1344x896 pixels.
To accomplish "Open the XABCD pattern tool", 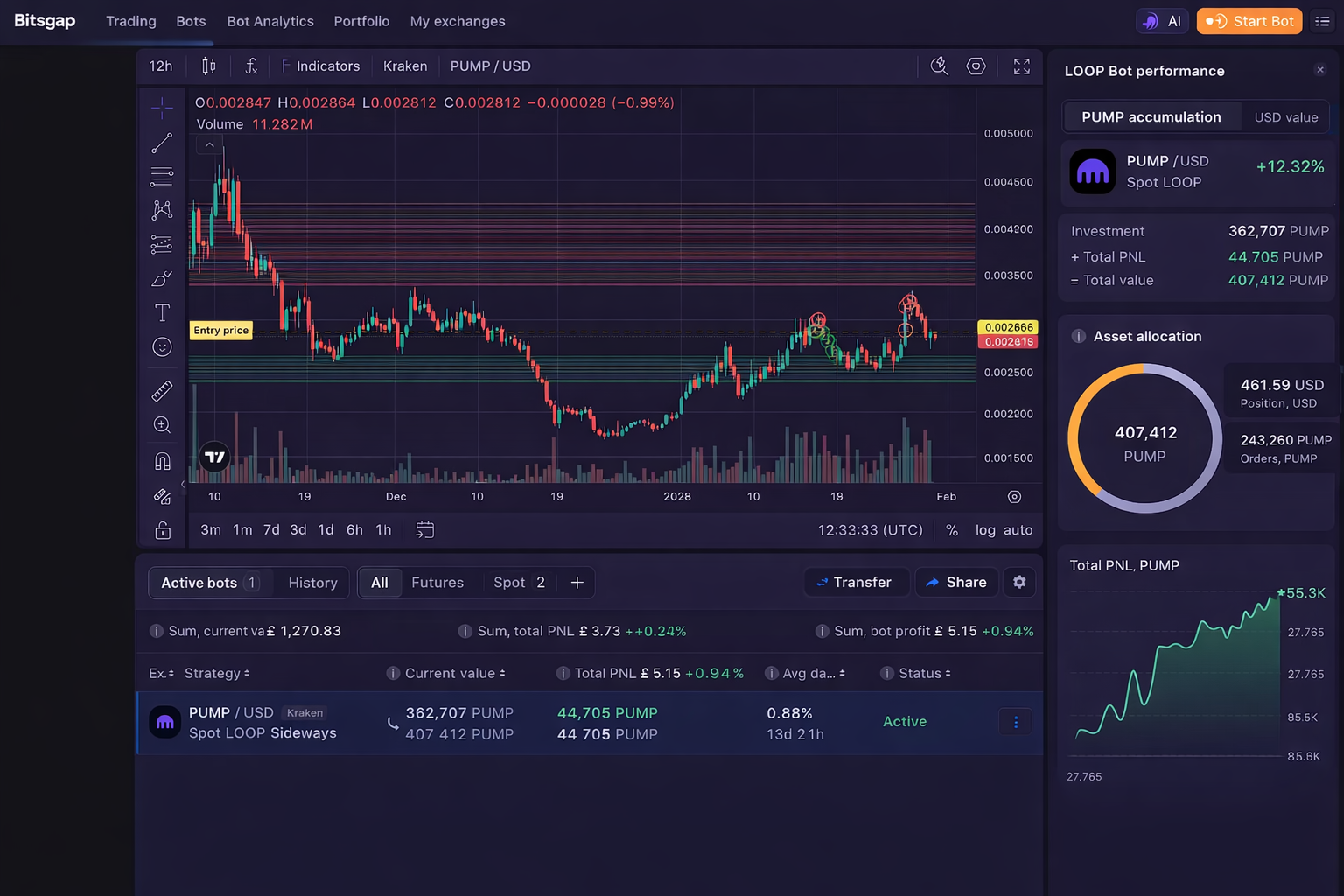I will (x=162, y=210).
